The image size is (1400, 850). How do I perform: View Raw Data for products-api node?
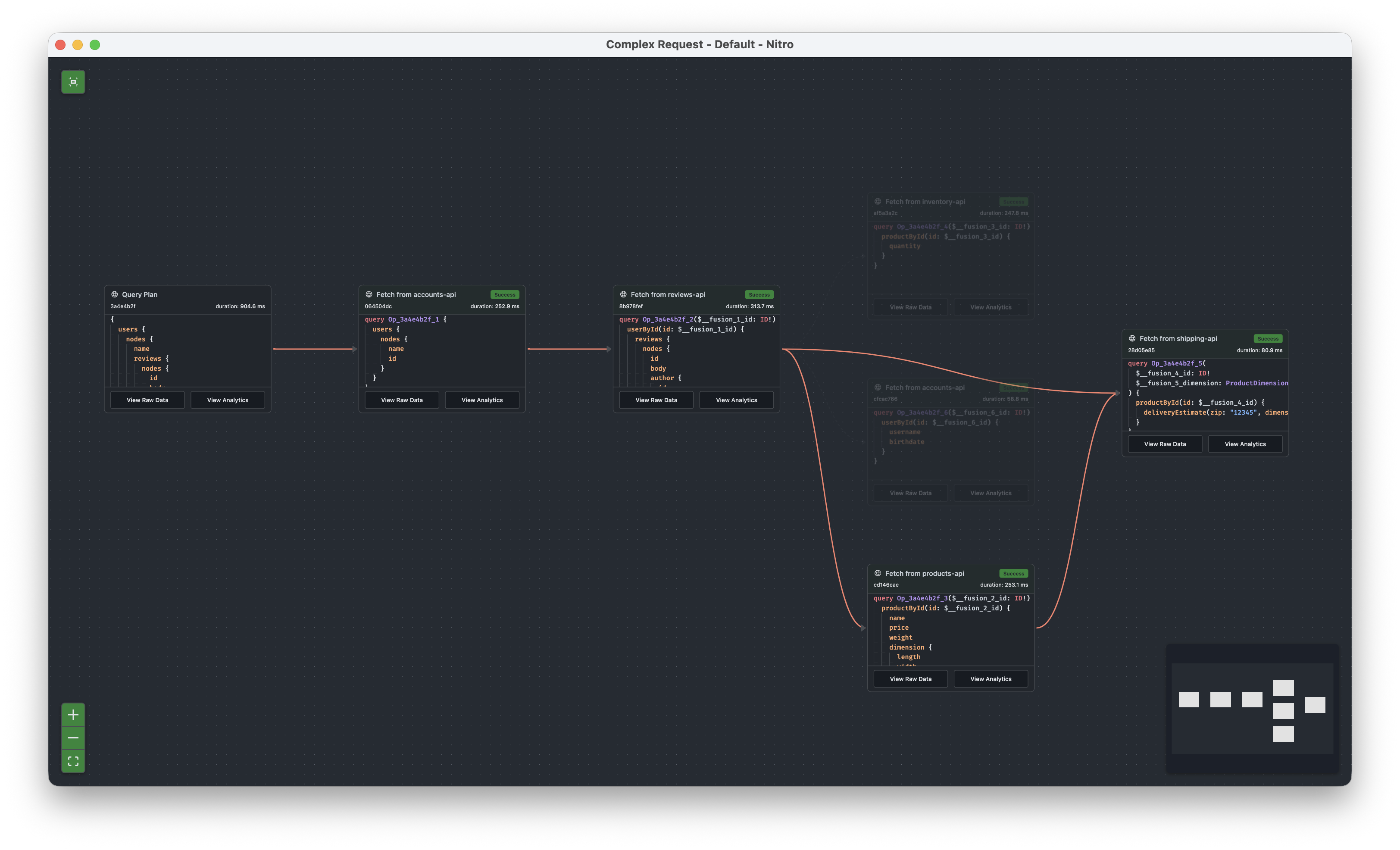[911, 679]
